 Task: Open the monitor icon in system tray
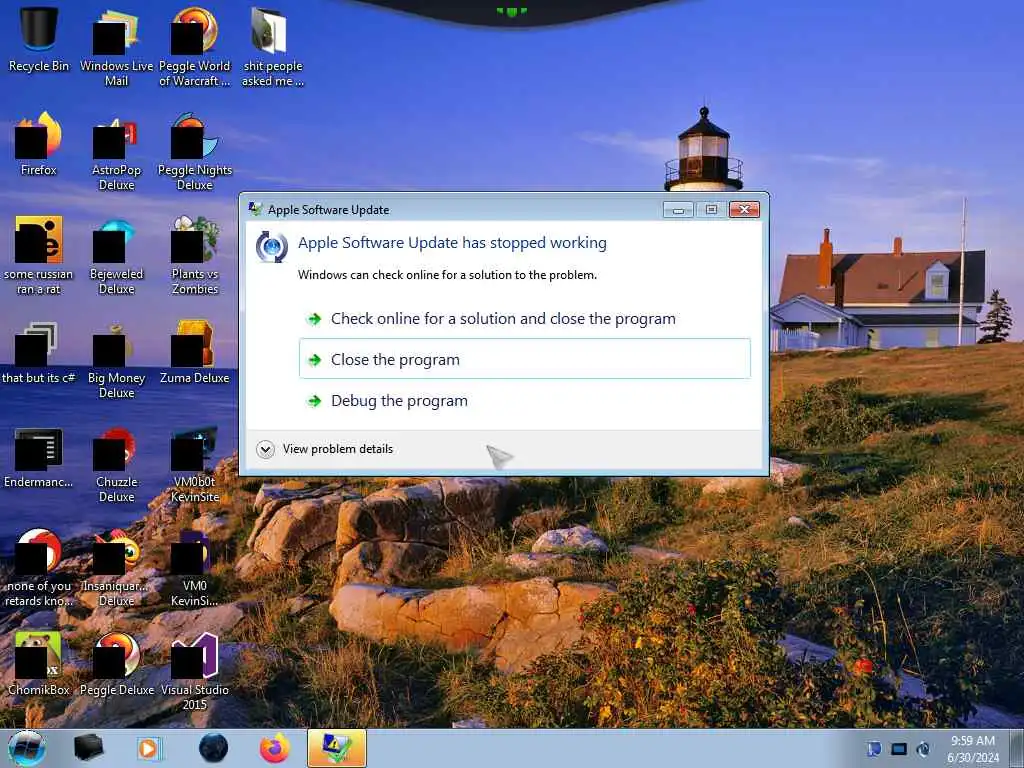coord(899,749)
